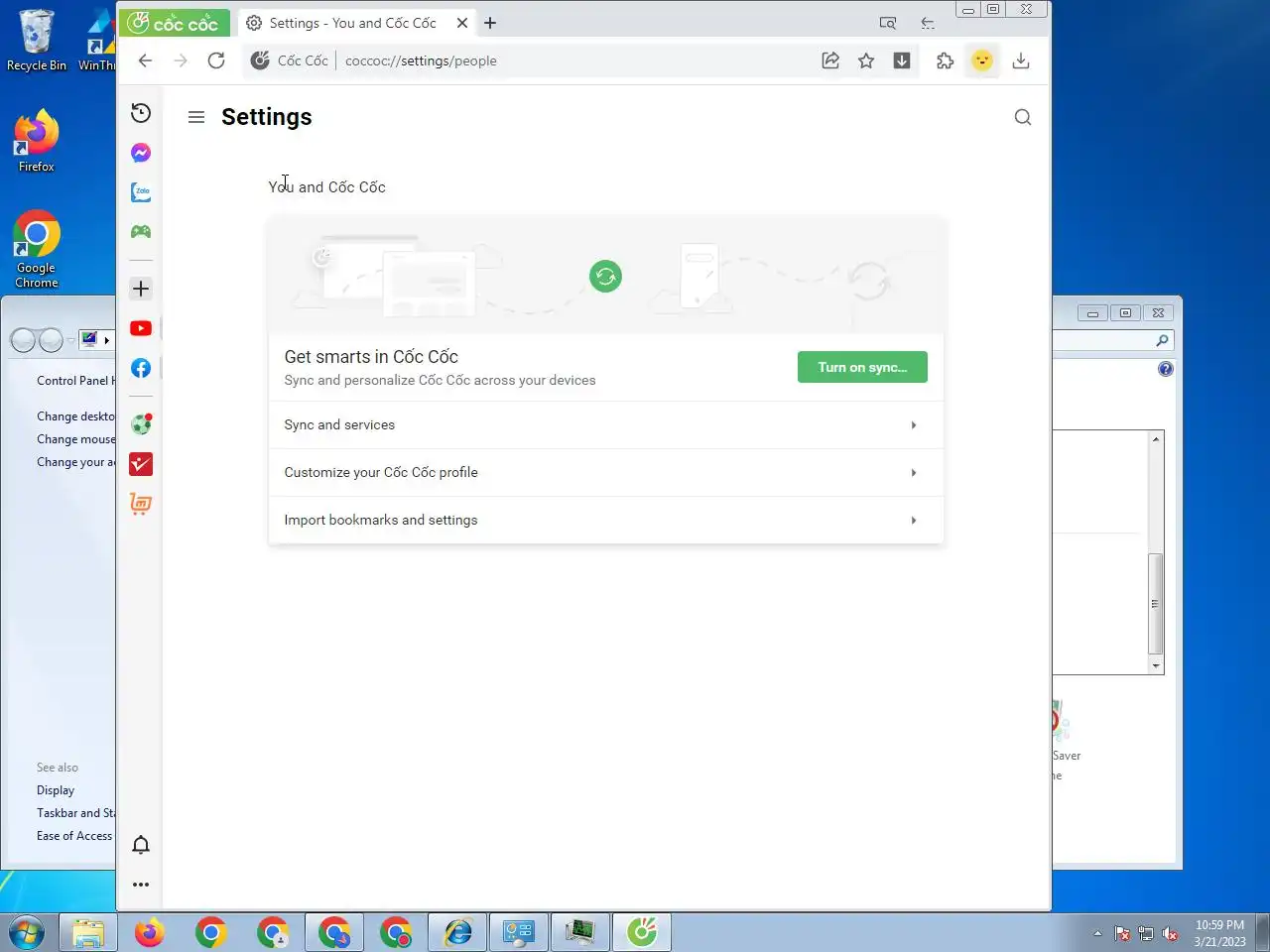
Task: Open the Windows Start menu
Action: click(x=27, y=933)
